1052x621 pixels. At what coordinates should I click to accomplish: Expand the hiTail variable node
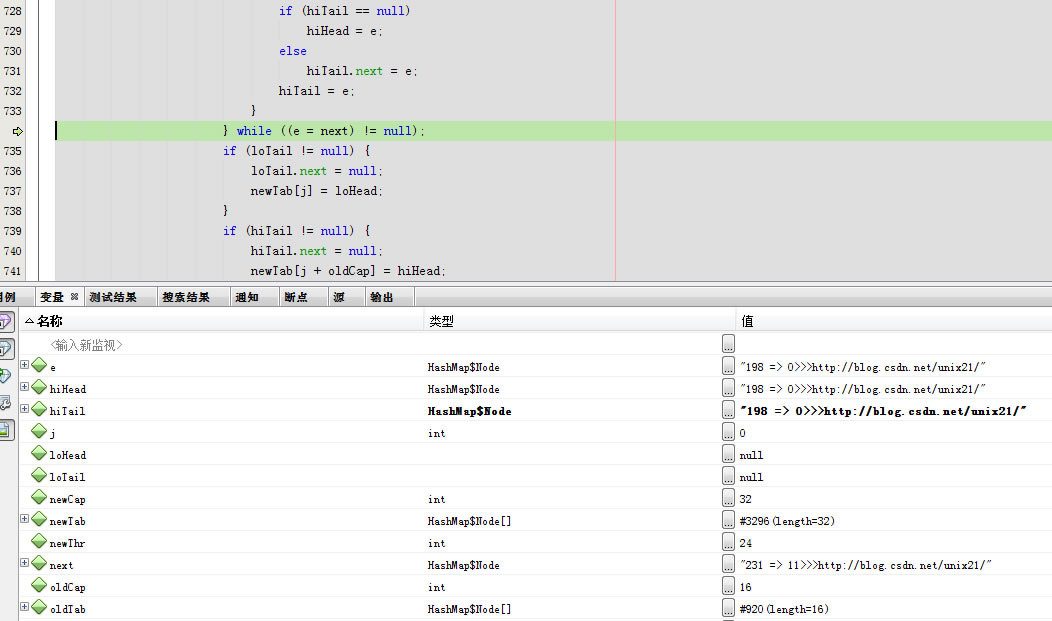[x=24, y=408]
